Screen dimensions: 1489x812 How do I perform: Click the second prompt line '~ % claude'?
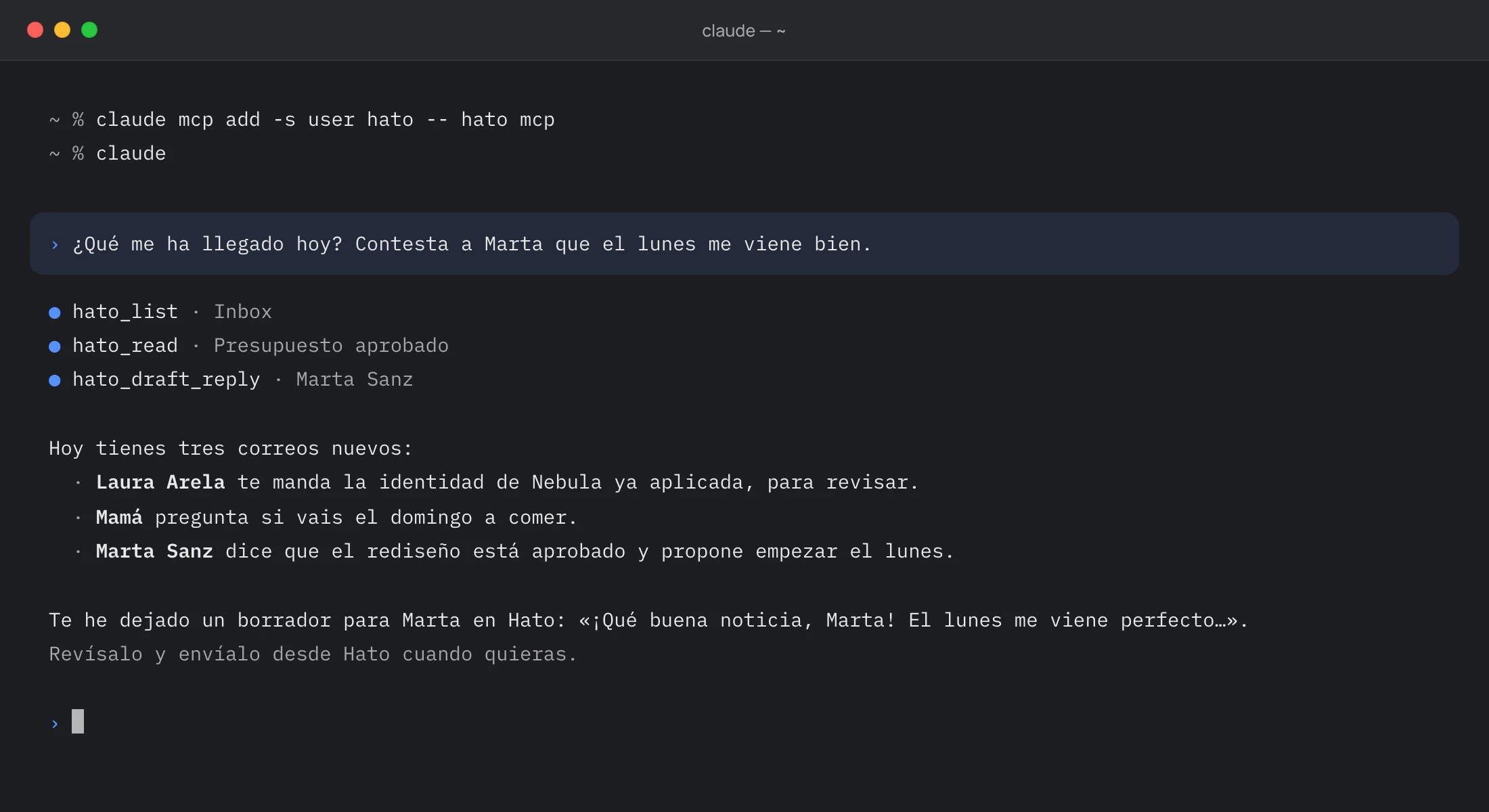[108, 154]
